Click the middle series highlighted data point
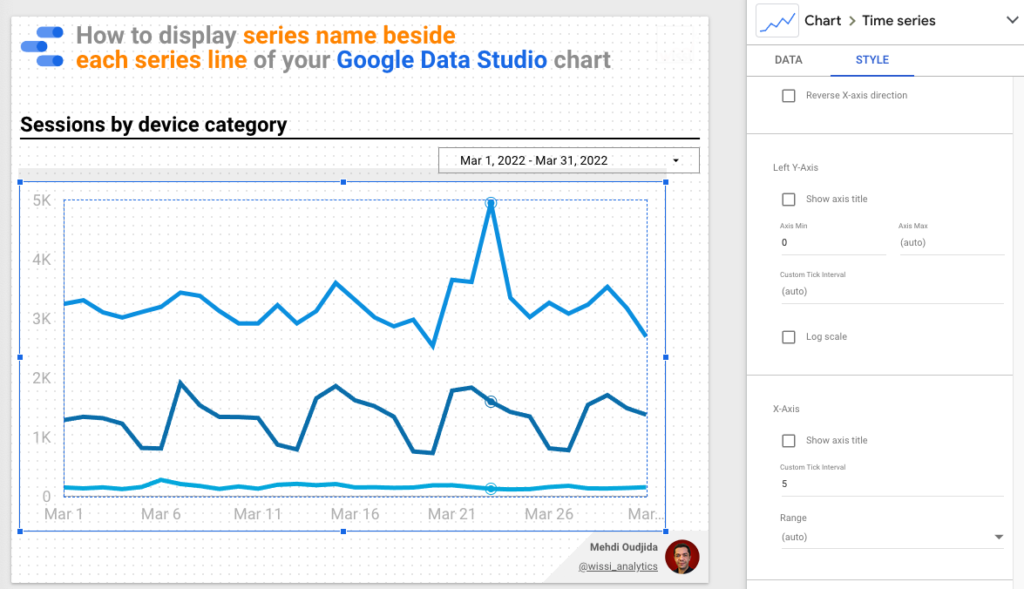The width and height of the screenshot is (1024, 589). coord(491,402)
